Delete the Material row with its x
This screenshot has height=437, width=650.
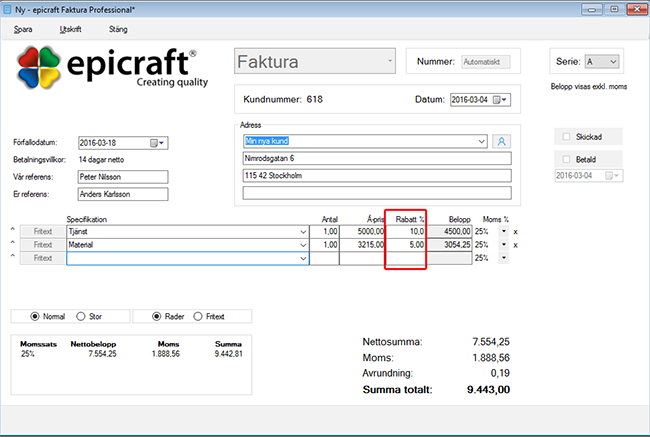[x=515, y=245]
